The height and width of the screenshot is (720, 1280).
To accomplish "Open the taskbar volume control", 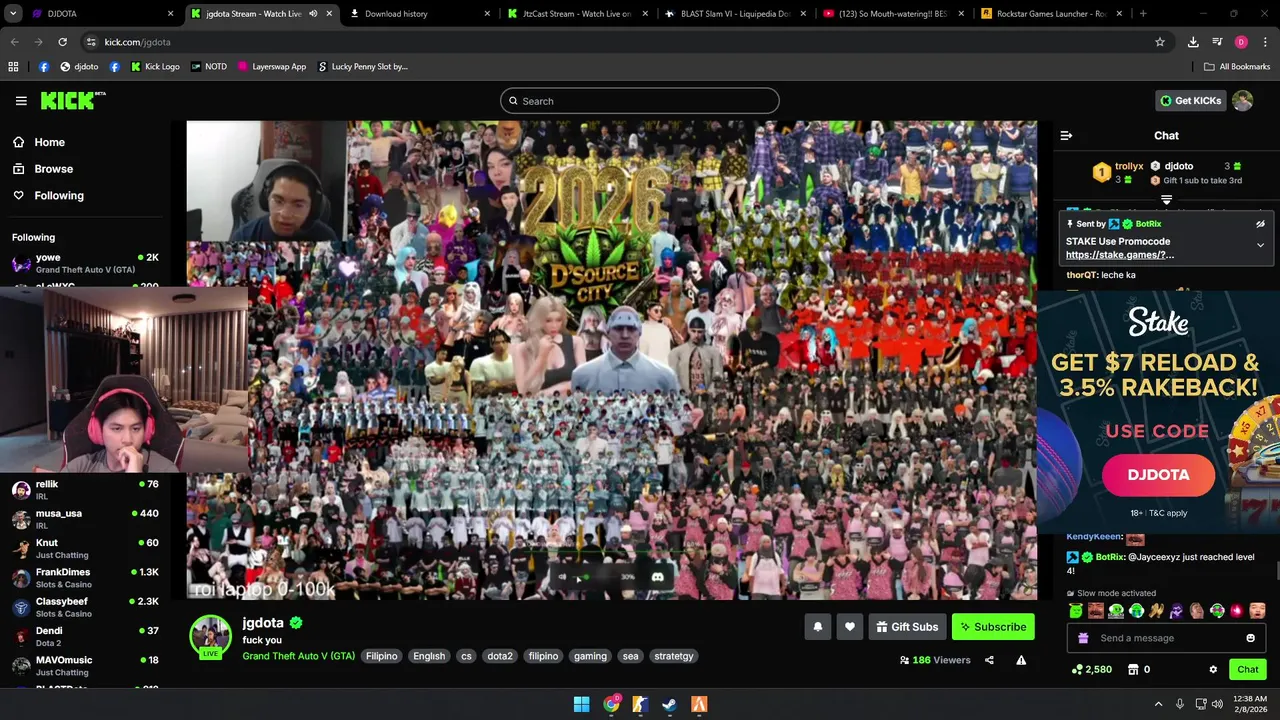I will click(x=1217, y=704).
